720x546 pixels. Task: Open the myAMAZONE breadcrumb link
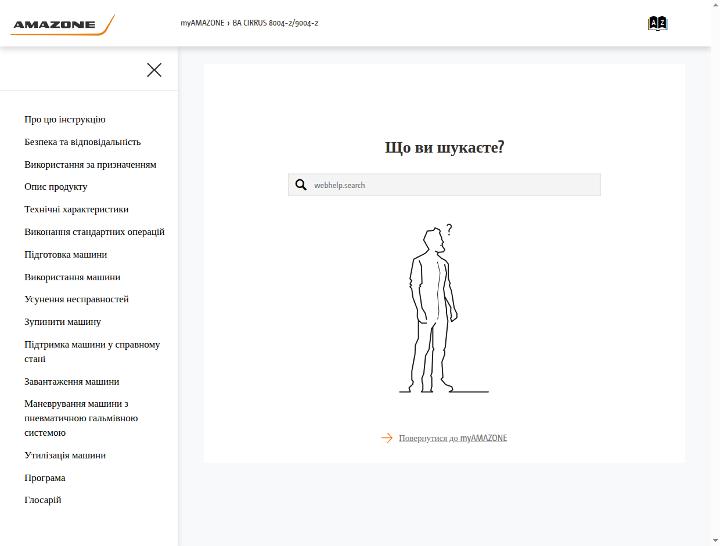point(202,23)
